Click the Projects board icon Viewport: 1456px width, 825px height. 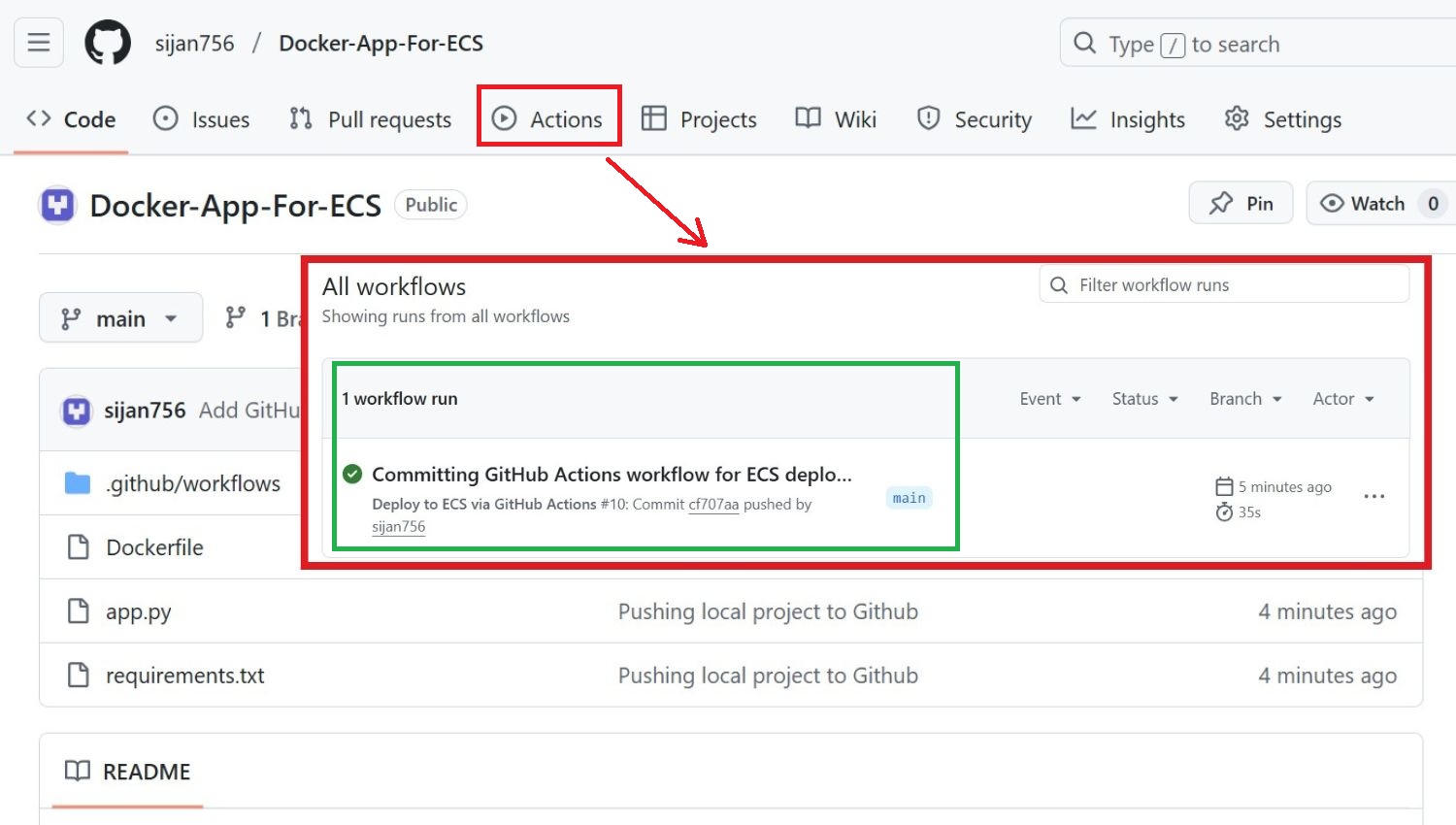(x=656, y=118)
